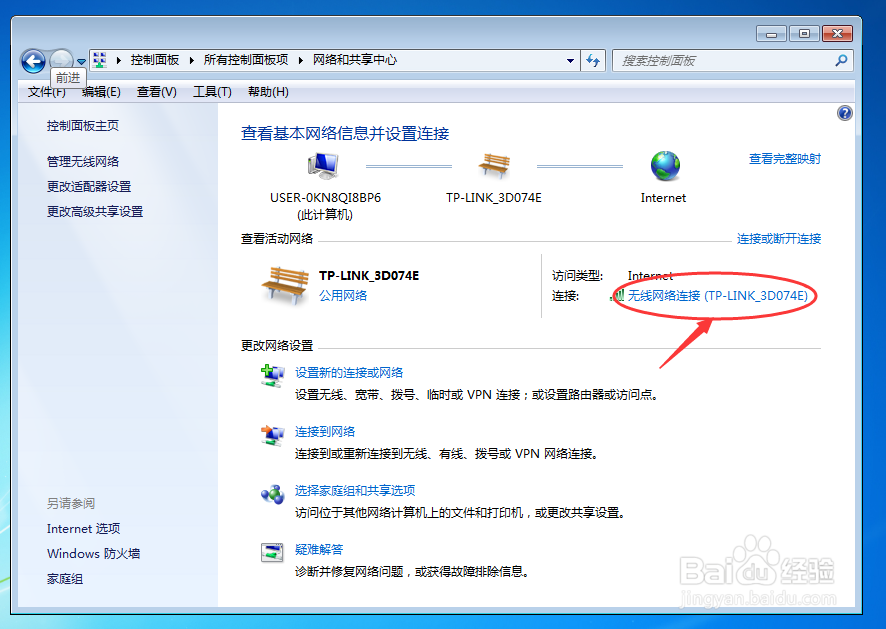Open recent pages dropdown arrow beside the Forward button
The height and width of the screenshot is (629, 886).
coord(81,61)
